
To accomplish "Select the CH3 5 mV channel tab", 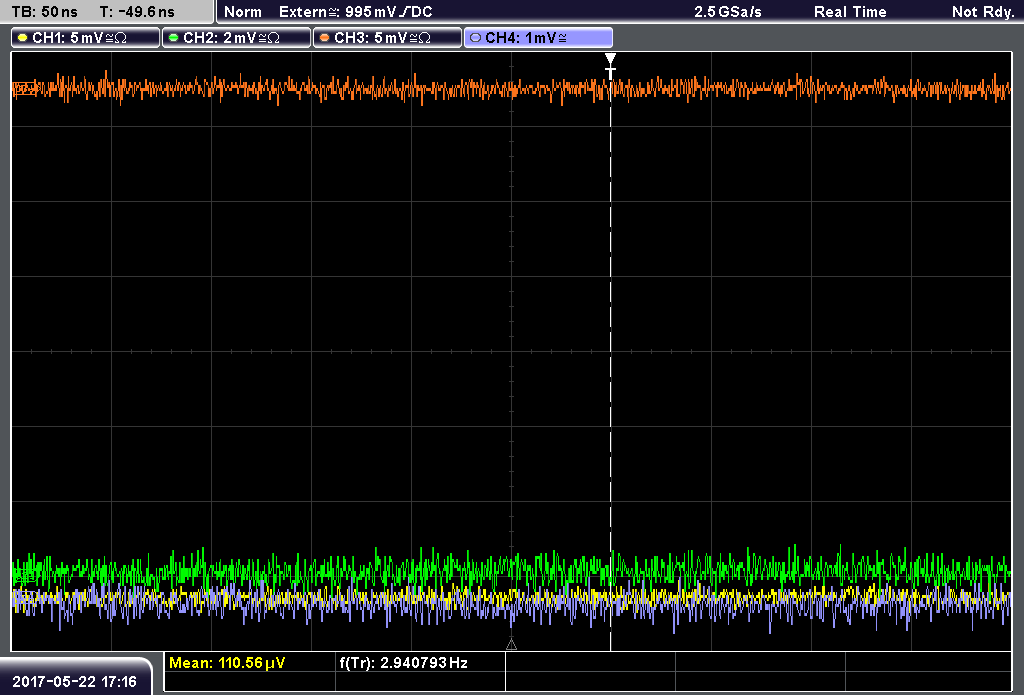I will (387, 38).
